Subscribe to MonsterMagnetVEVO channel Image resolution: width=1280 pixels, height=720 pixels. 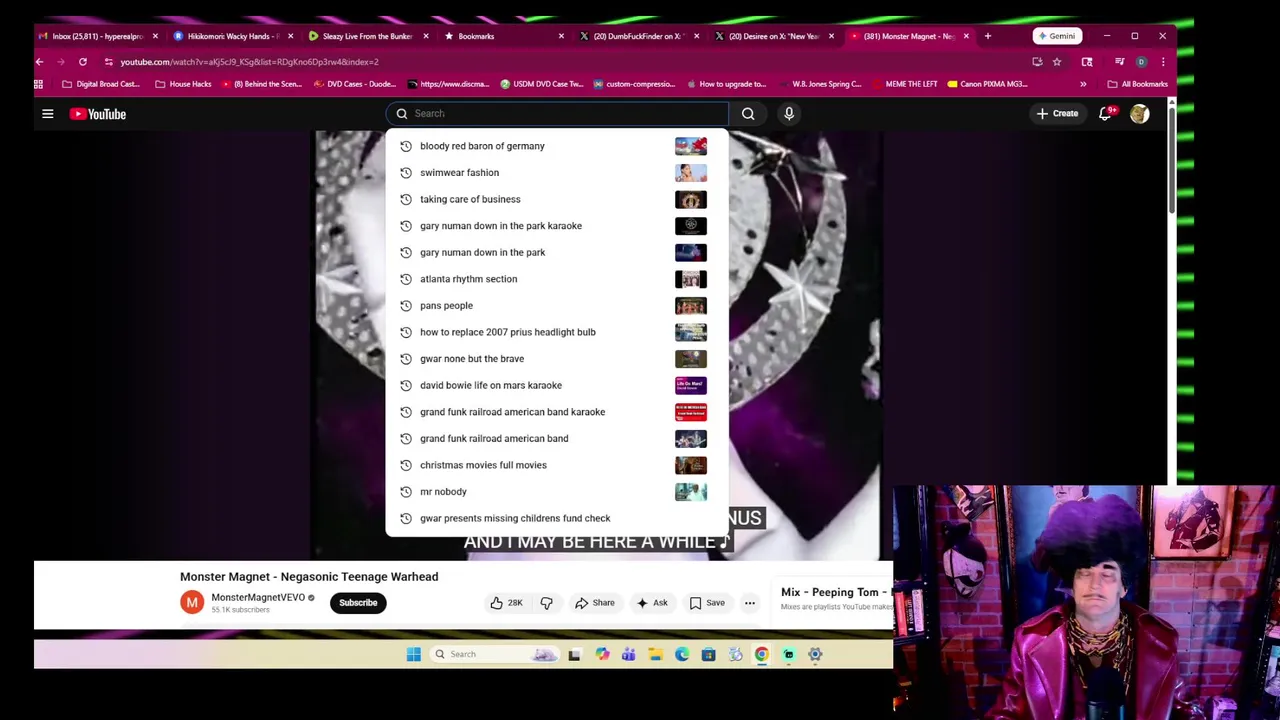(358, 603)
